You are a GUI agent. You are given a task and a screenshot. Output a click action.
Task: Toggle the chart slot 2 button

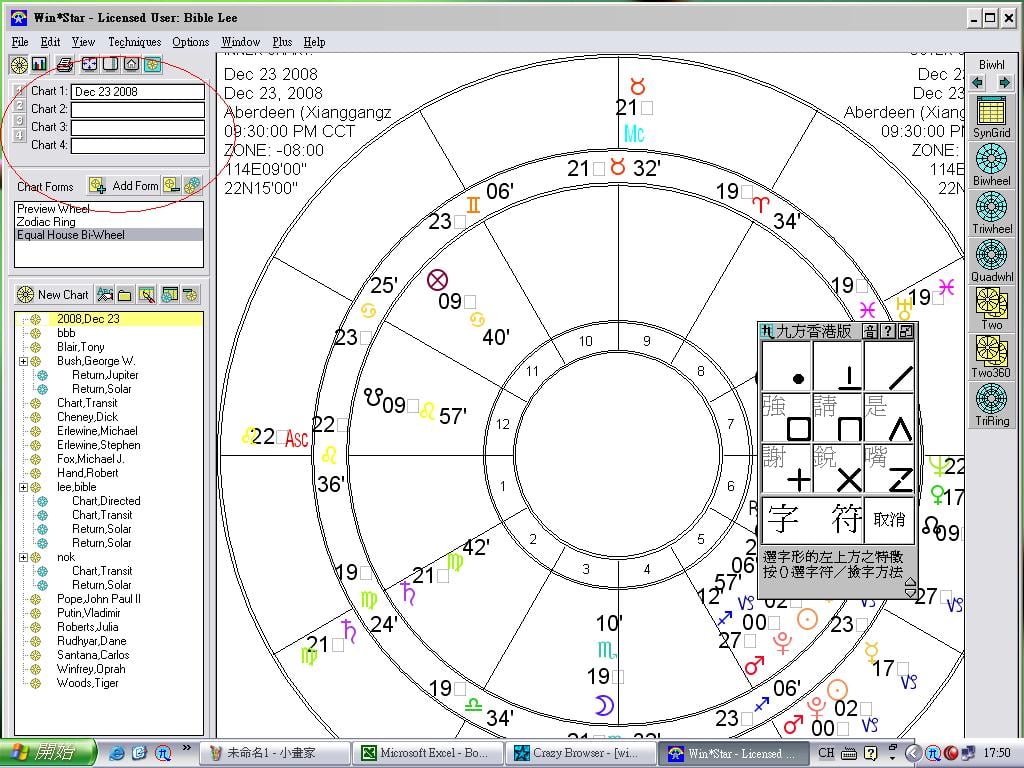pos(19,106)
